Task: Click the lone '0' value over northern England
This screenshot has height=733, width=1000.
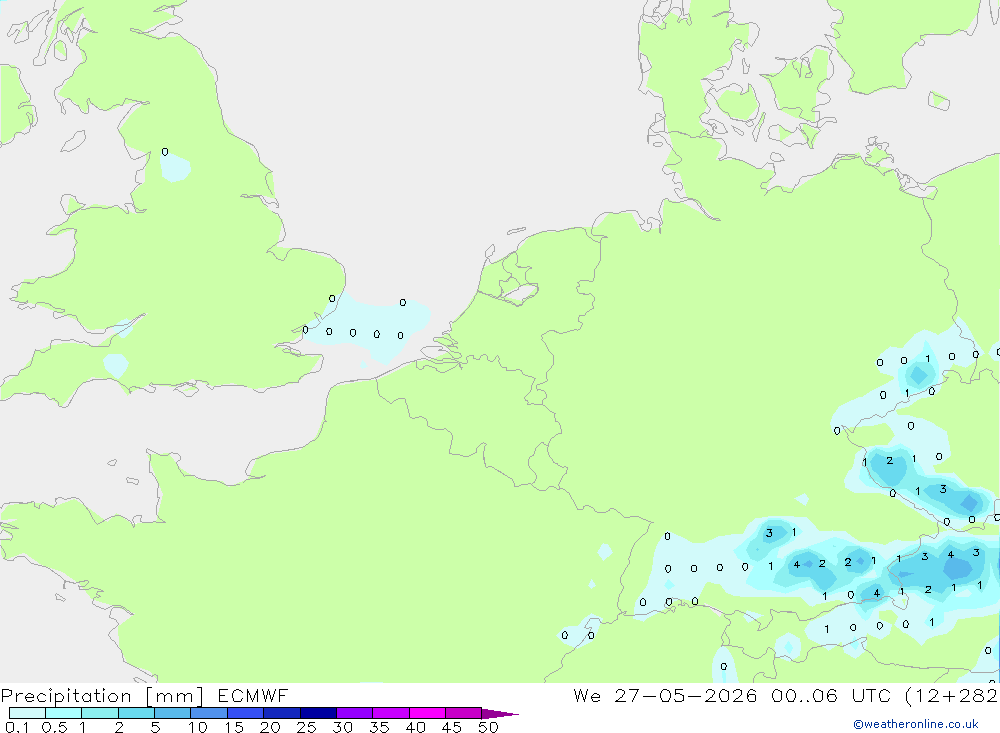Action: click(x=165, y=152)
